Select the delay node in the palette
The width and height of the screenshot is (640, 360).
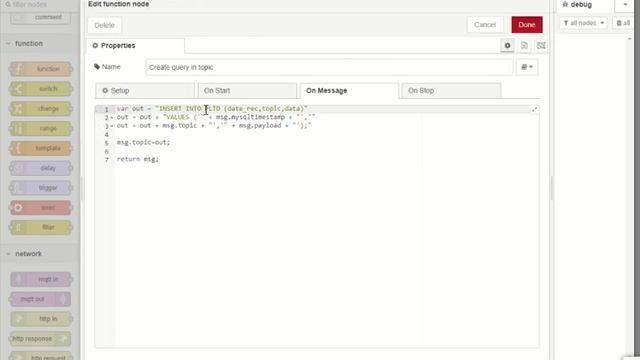(x=41, y=168)
